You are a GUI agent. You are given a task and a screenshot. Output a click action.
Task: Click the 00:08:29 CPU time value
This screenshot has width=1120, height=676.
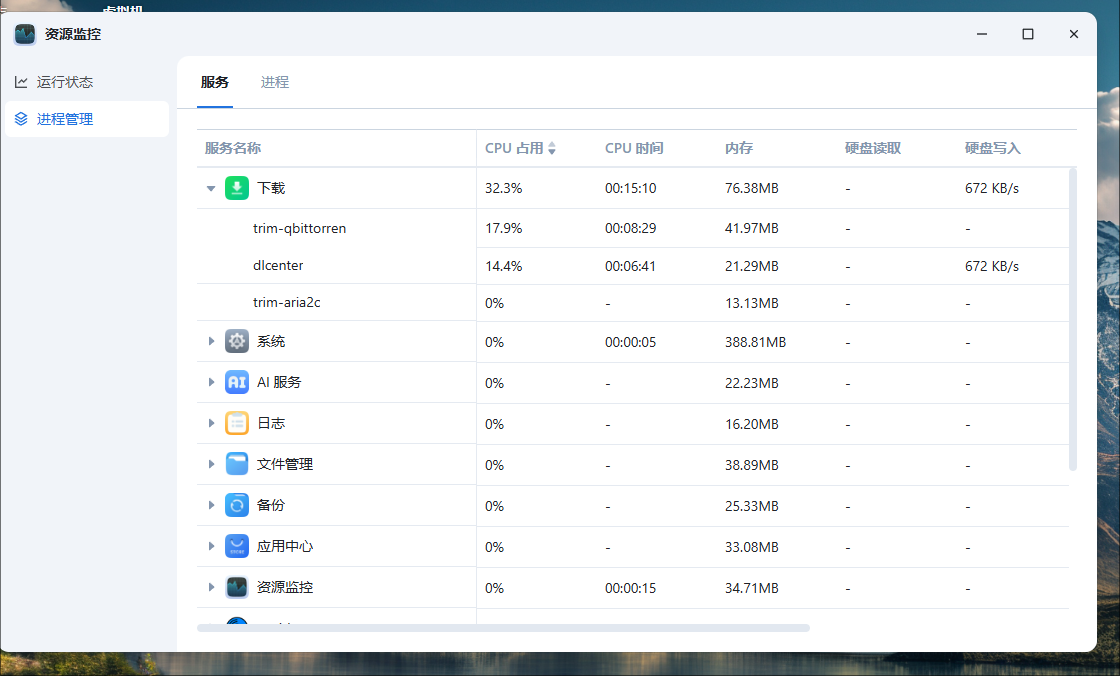tap(630, 228)
